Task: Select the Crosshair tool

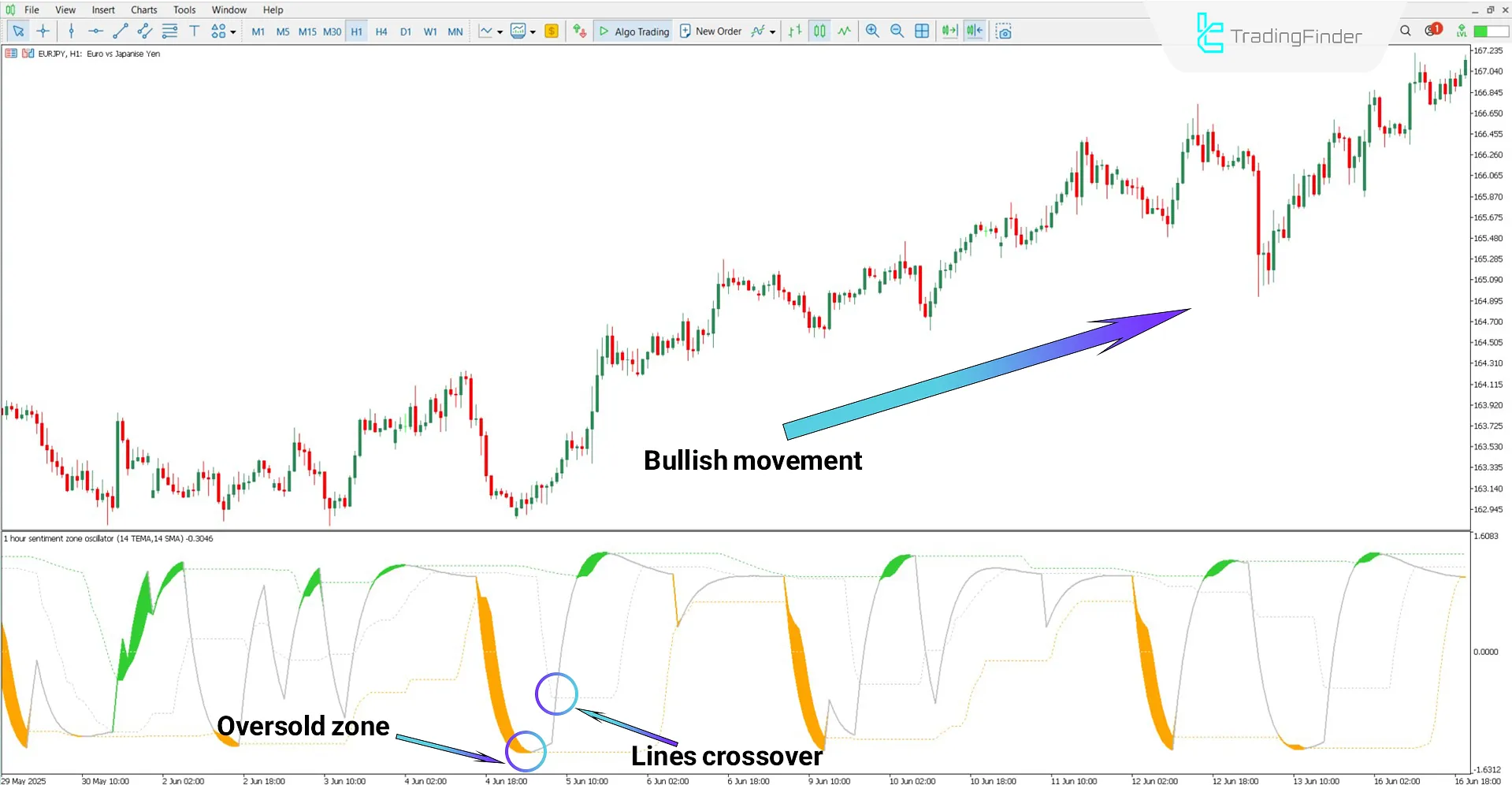Action: [x=43, y=31]
